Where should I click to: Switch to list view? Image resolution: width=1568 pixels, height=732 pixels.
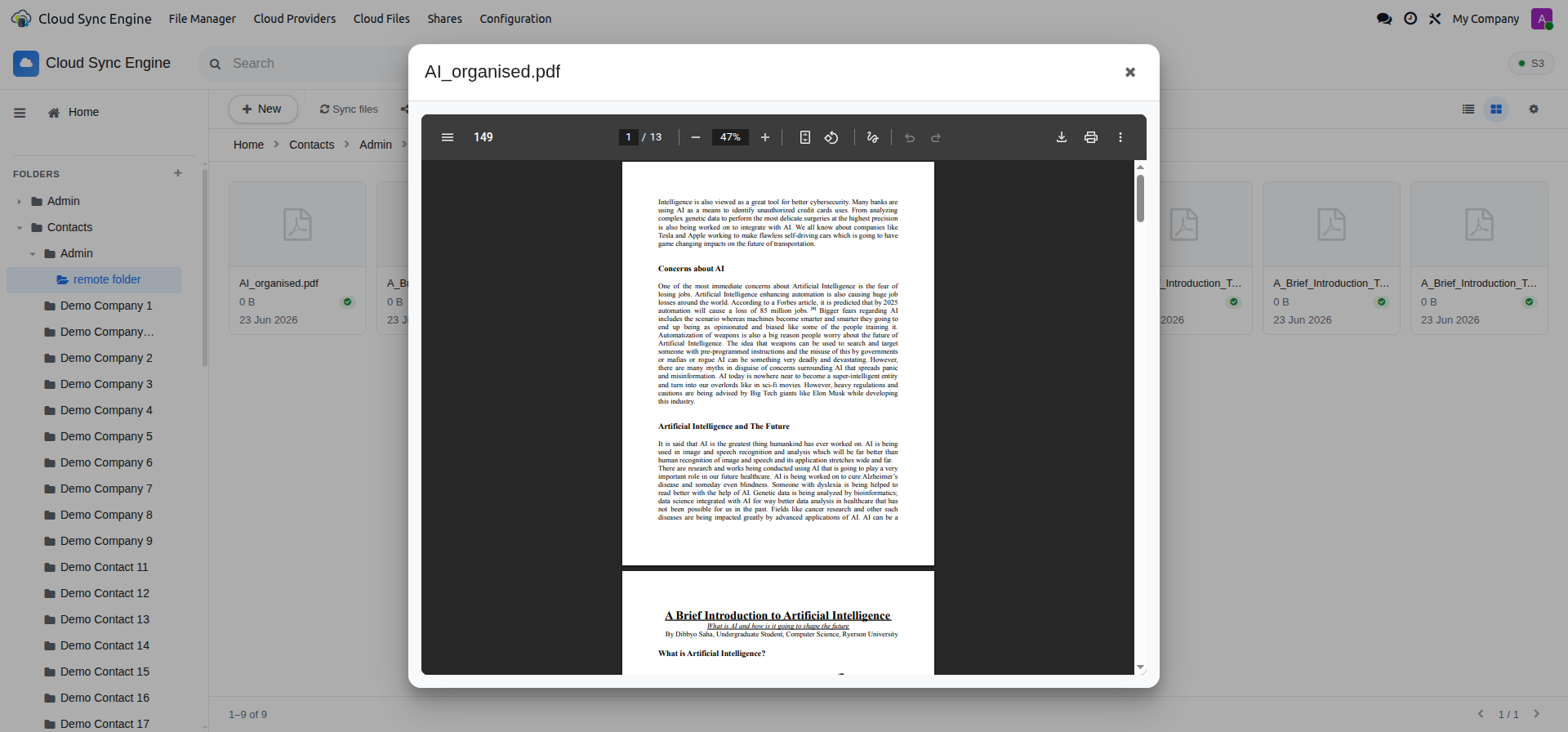coord(1468,109)
